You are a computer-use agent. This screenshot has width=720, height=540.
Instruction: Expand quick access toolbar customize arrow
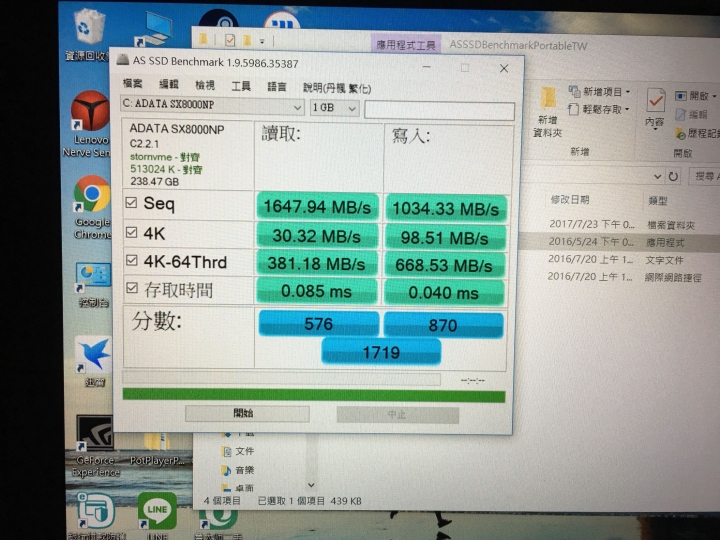(x=262, y=41)
